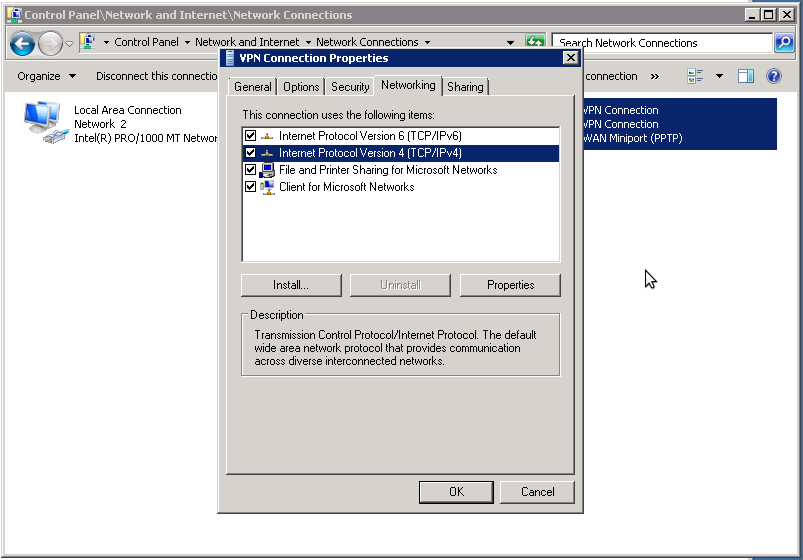Viewport: 803px width, 560px height.
Task: Click the Change your view icon
Action: [x=695, y=76]
